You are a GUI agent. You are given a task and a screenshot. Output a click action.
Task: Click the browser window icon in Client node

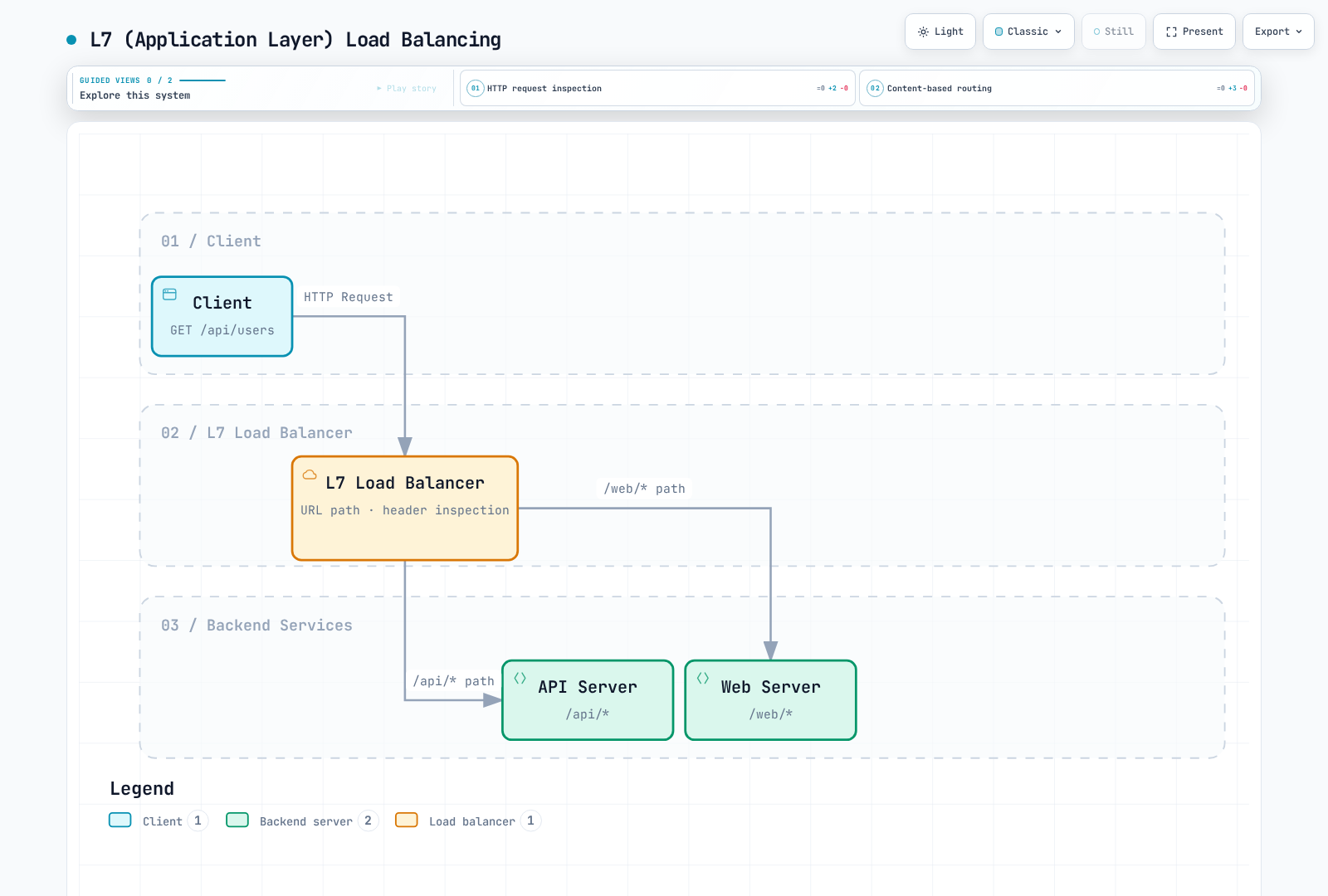click(170, 295)
